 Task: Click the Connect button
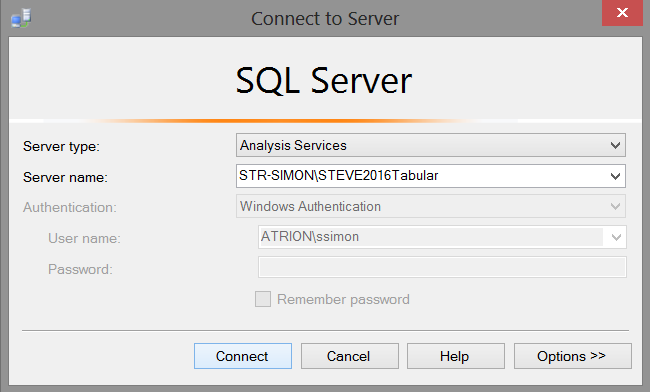[243, 356]
